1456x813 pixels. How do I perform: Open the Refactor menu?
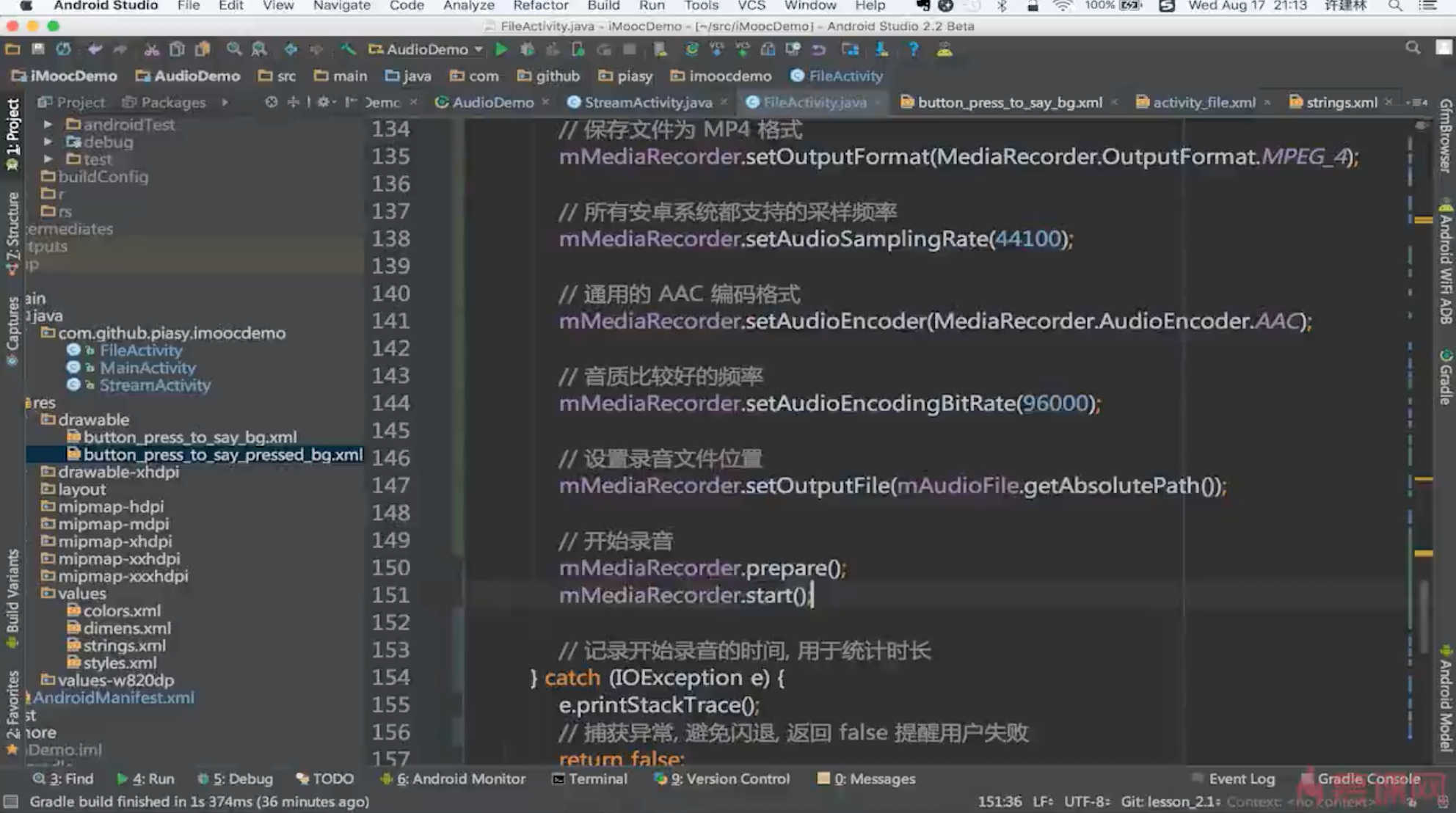[540, 6]
